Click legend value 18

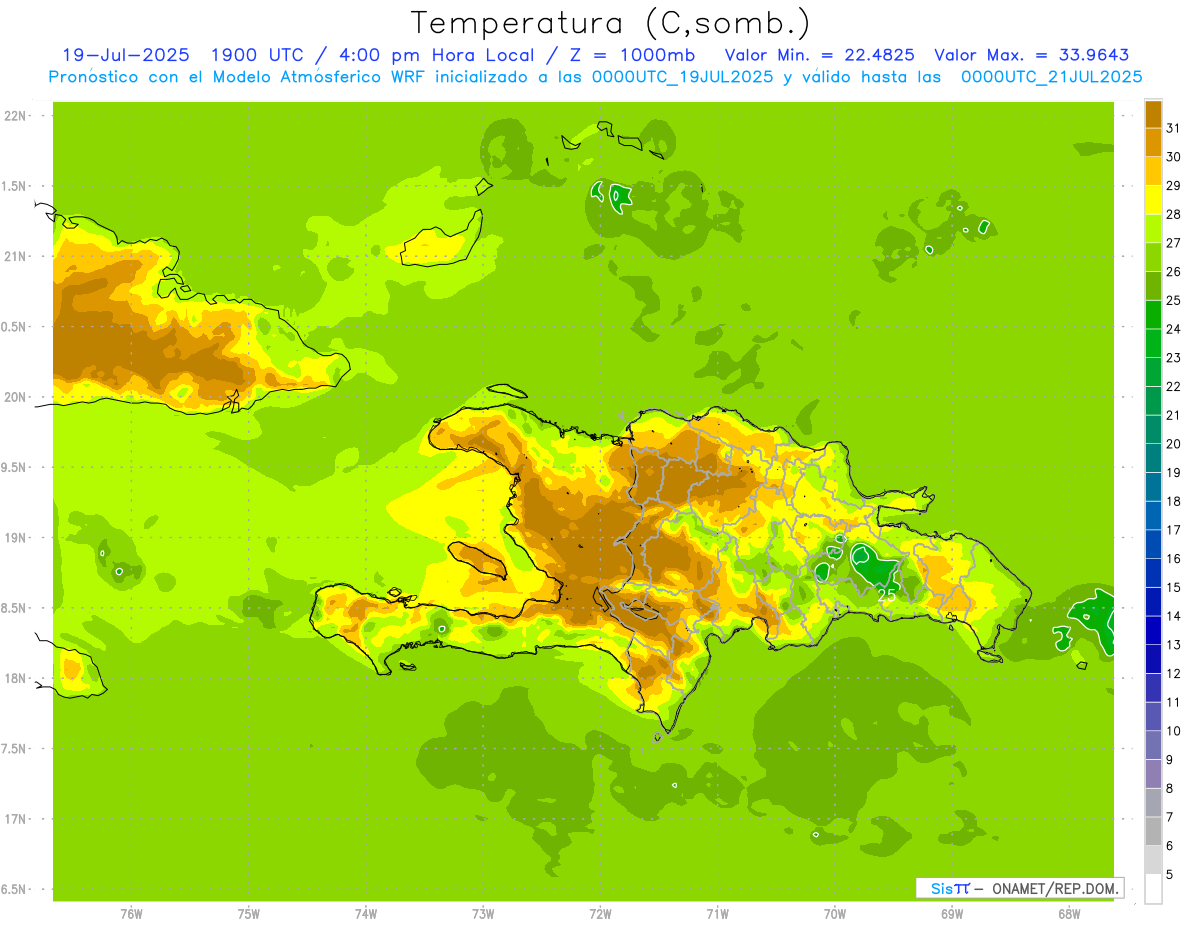[1173, 501]
